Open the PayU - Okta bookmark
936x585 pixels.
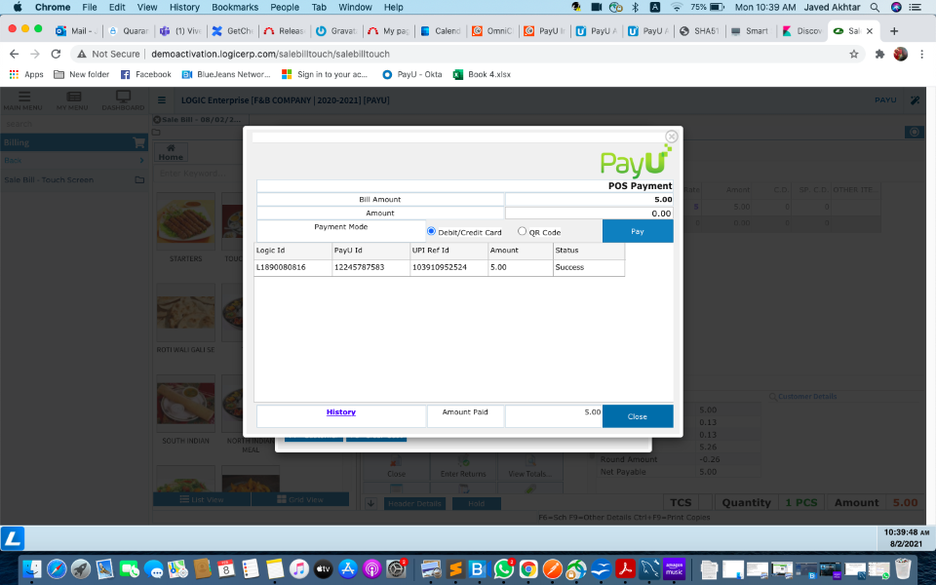pos(412,74)
